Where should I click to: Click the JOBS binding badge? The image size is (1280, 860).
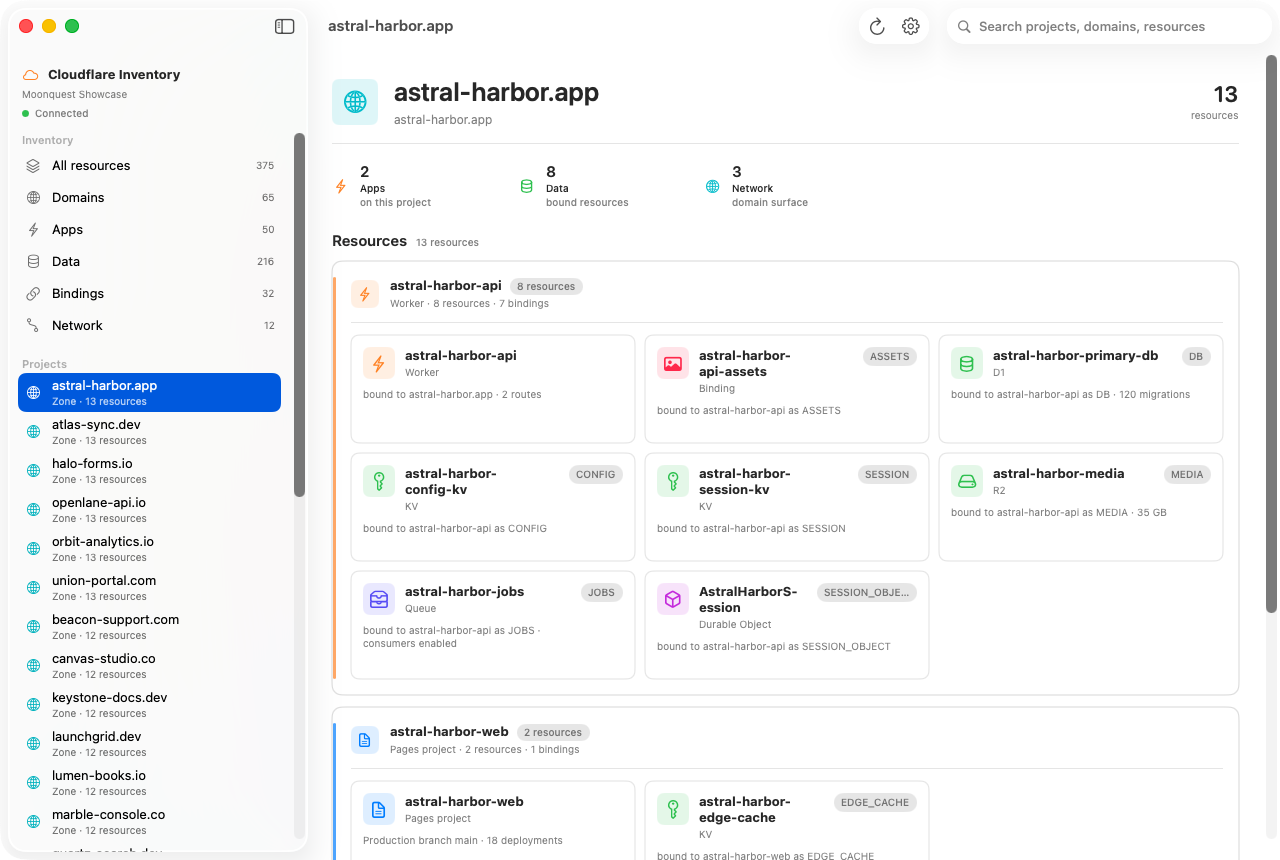602,592
